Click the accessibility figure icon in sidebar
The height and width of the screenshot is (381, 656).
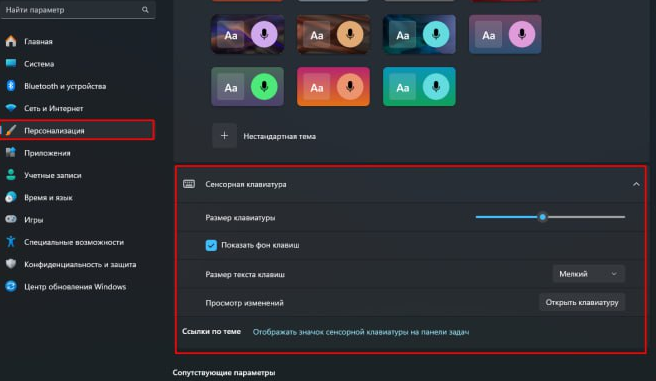(x=11, y=242)
